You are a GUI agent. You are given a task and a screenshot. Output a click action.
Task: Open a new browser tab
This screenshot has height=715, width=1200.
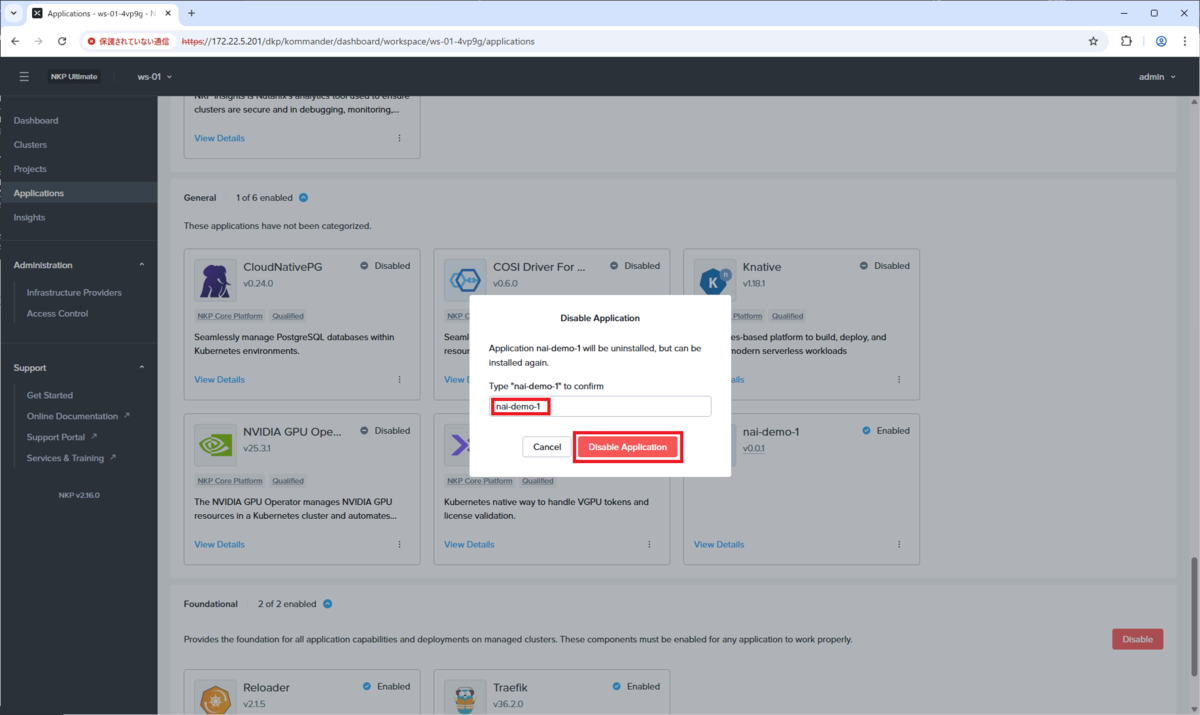(x=191, y=13)
